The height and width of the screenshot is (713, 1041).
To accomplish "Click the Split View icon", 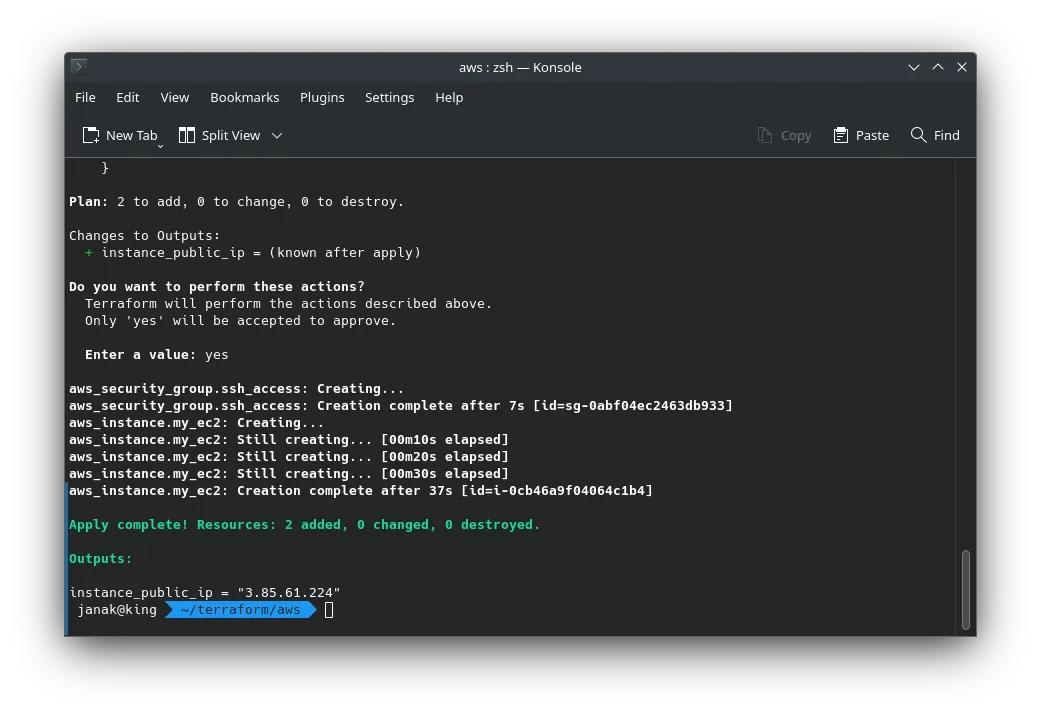I will [x=186, y=134].
